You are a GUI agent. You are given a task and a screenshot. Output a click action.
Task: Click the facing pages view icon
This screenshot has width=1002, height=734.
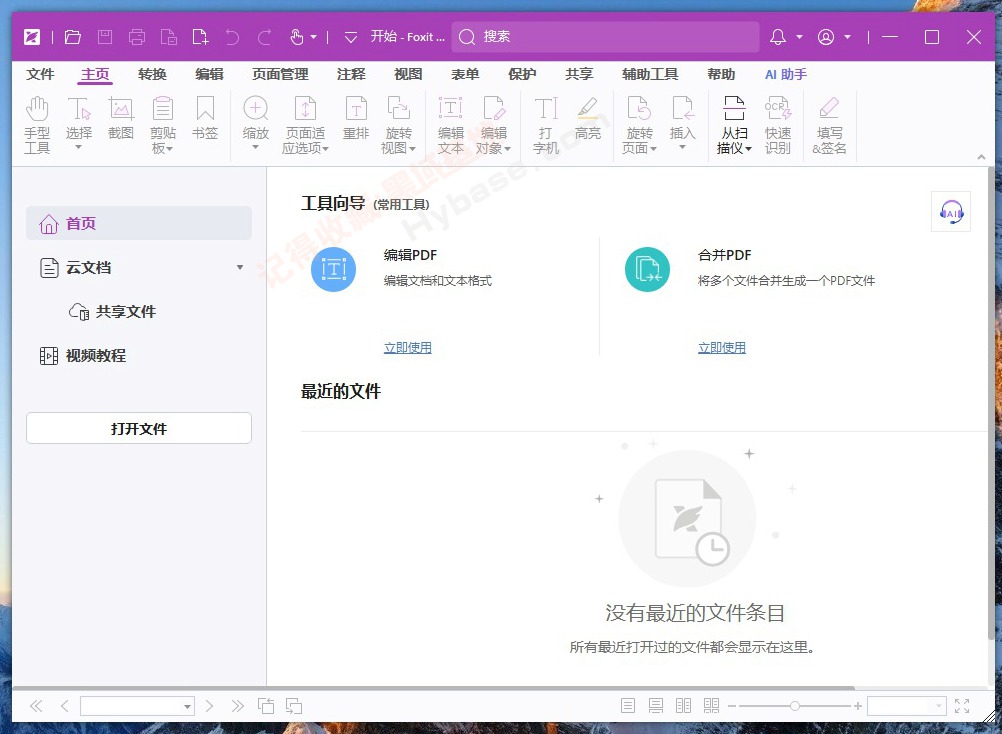pyautogui.click(x=683, y=706)
